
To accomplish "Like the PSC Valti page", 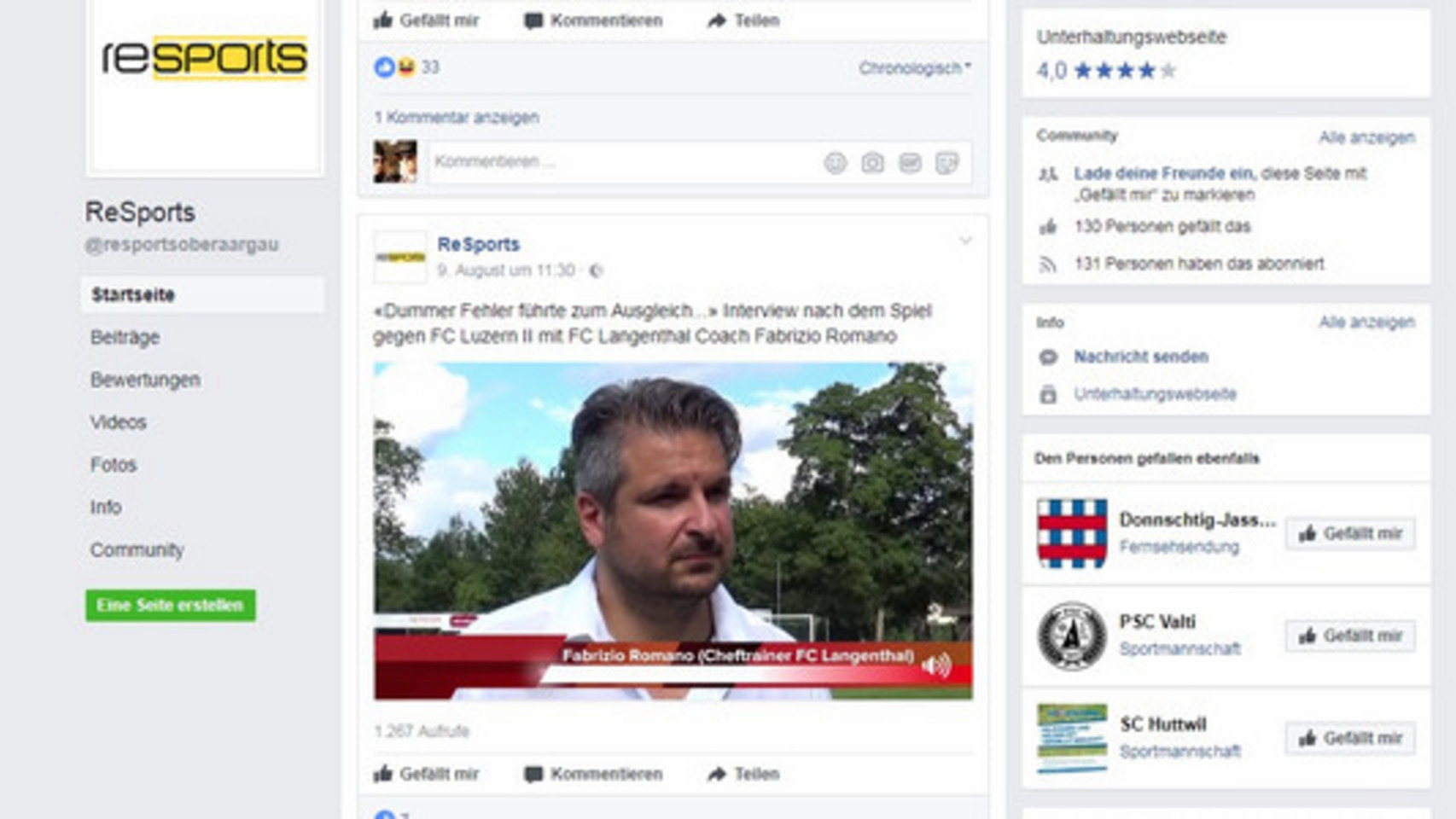I will 1350,636.
